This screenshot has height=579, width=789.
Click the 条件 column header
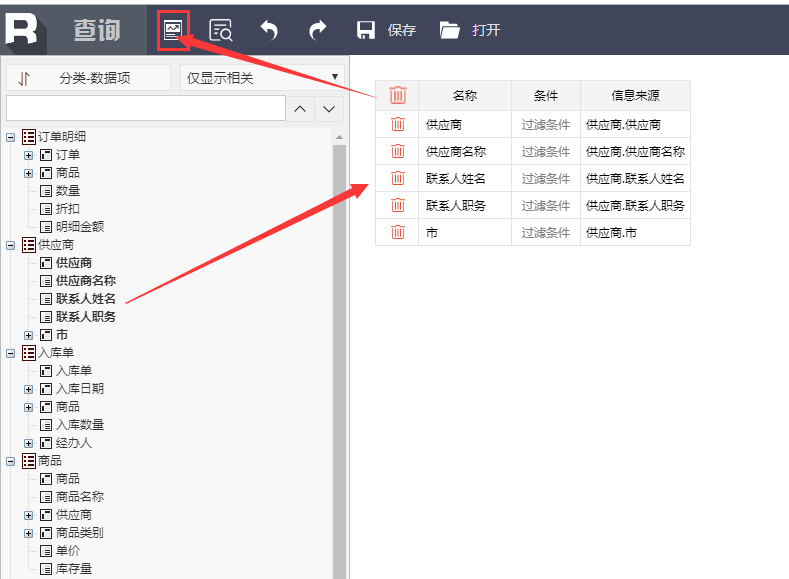[546, 96]
